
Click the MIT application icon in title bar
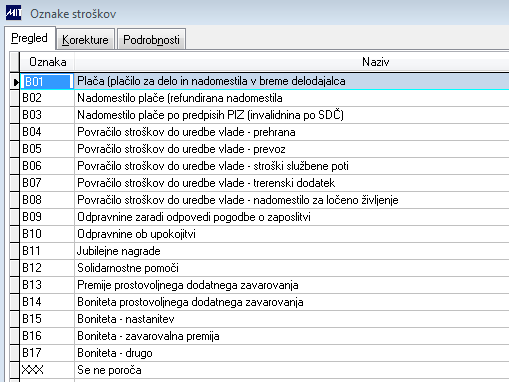[x=13, y=13]
